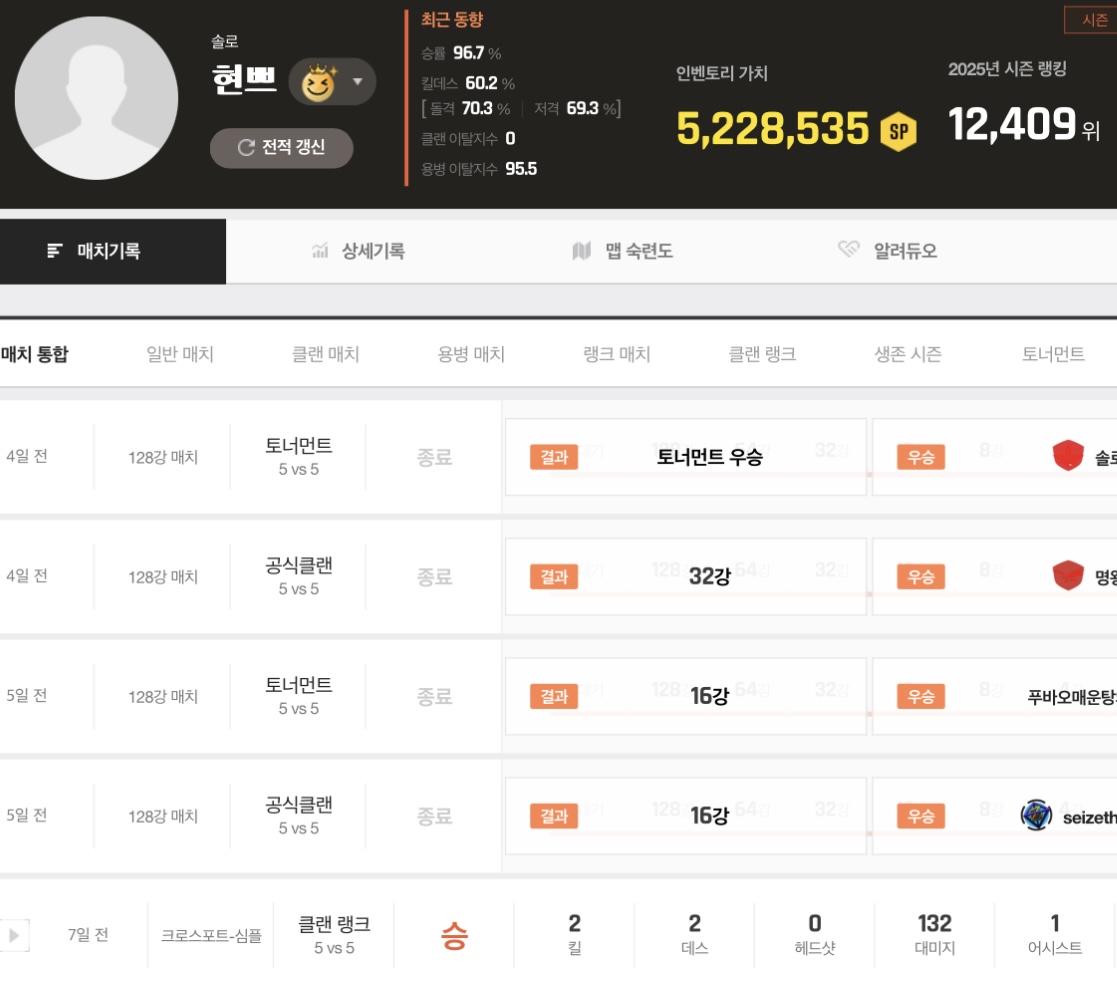Click the seizeth round clan logo
The height and width of the screenshot is (989, 1117).
click(1036, 816)
